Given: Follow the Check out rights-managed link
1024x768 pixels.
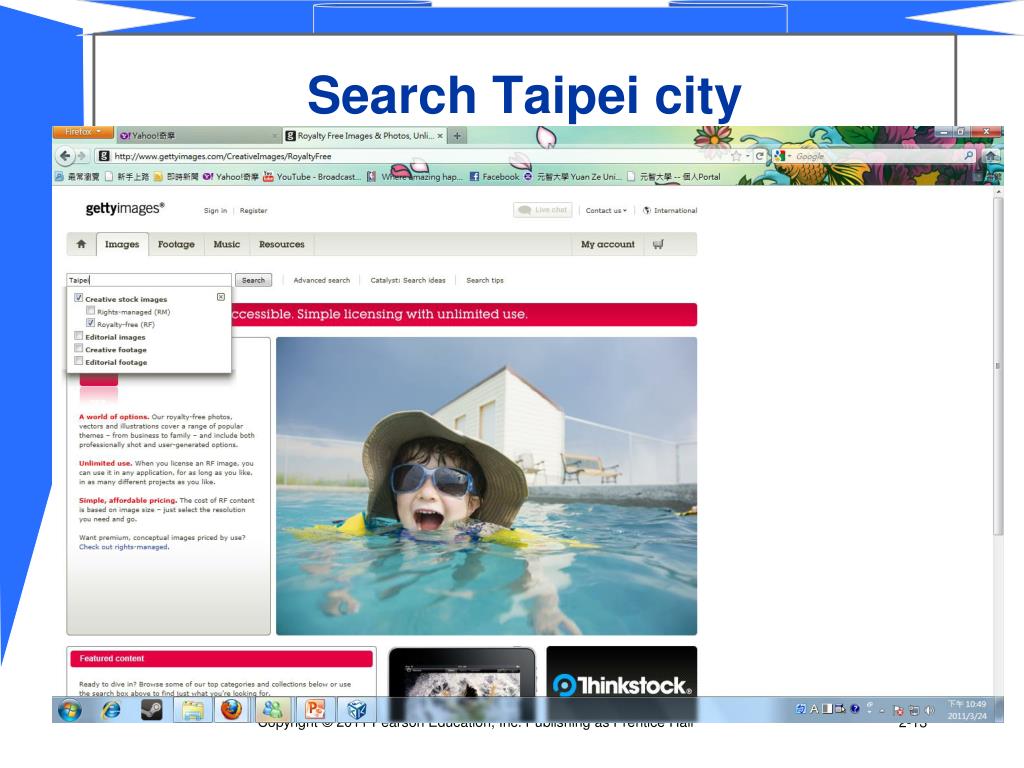Looking at the screenshot, I should point(124,547).
